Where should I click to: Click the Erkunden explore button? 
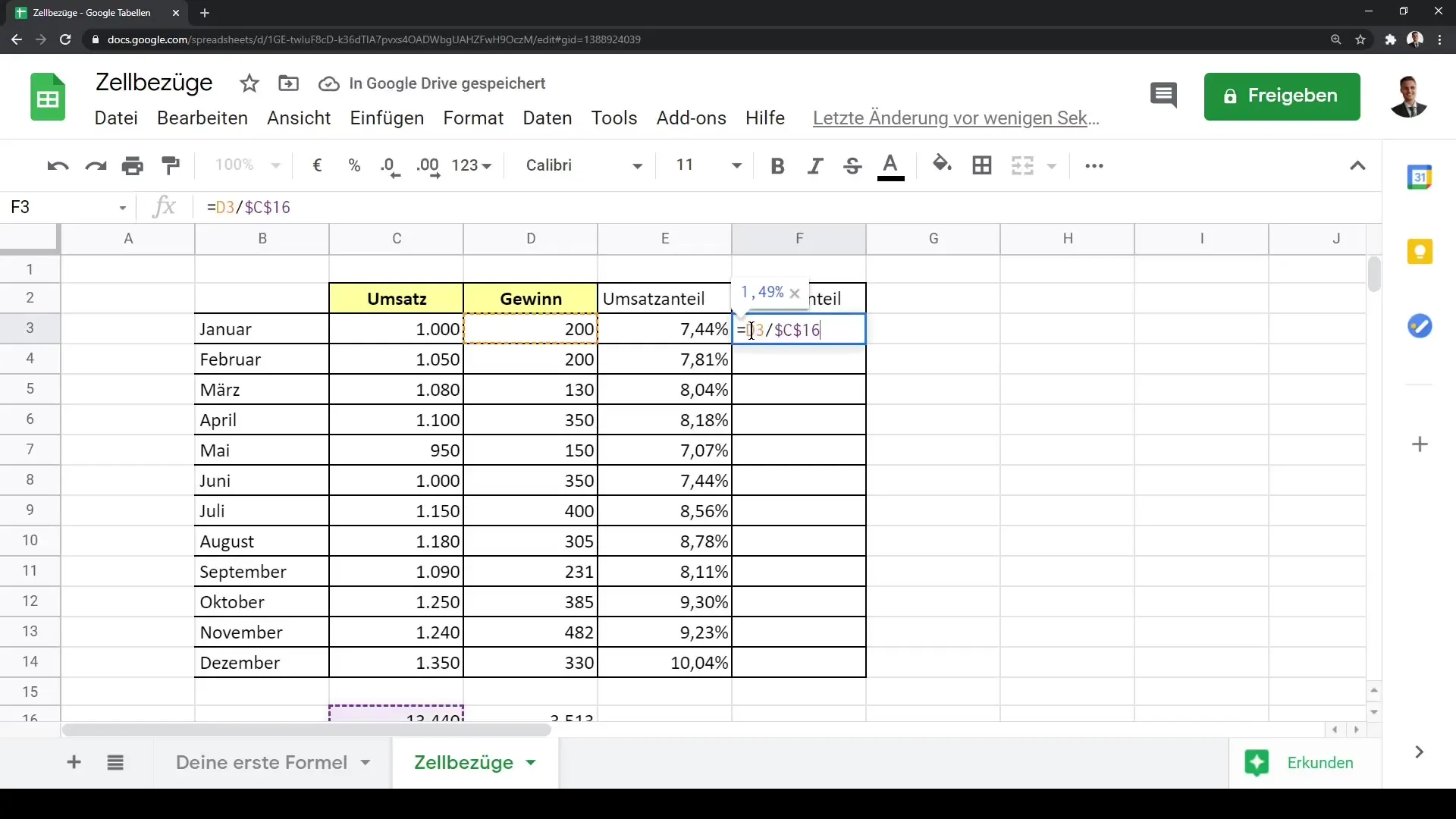[1300, 763]
